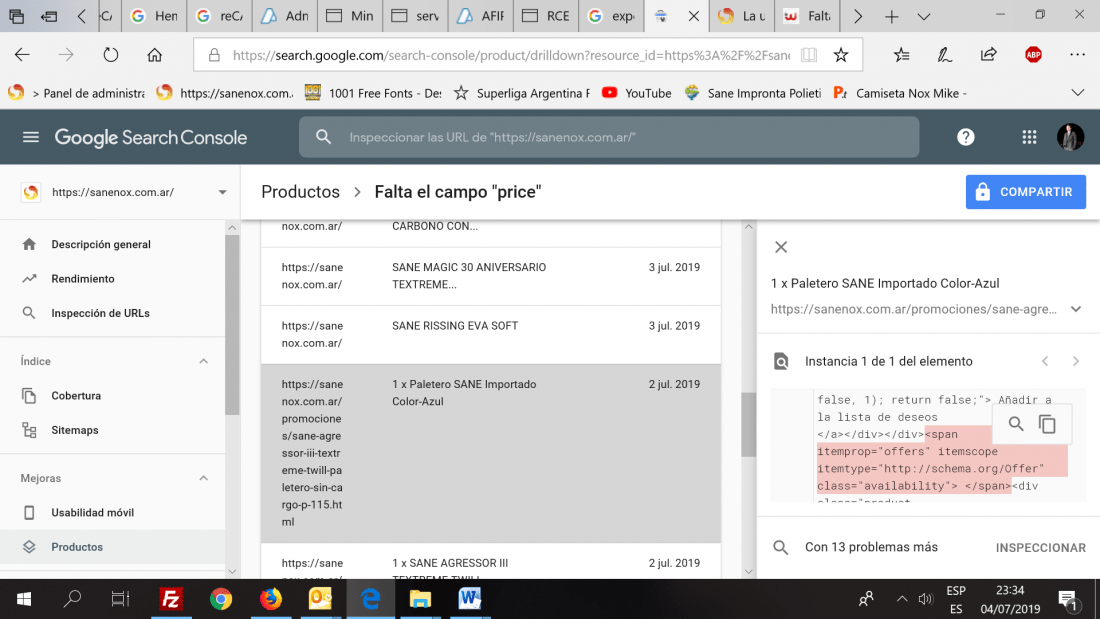Open the reading view icon

(809, 55)
